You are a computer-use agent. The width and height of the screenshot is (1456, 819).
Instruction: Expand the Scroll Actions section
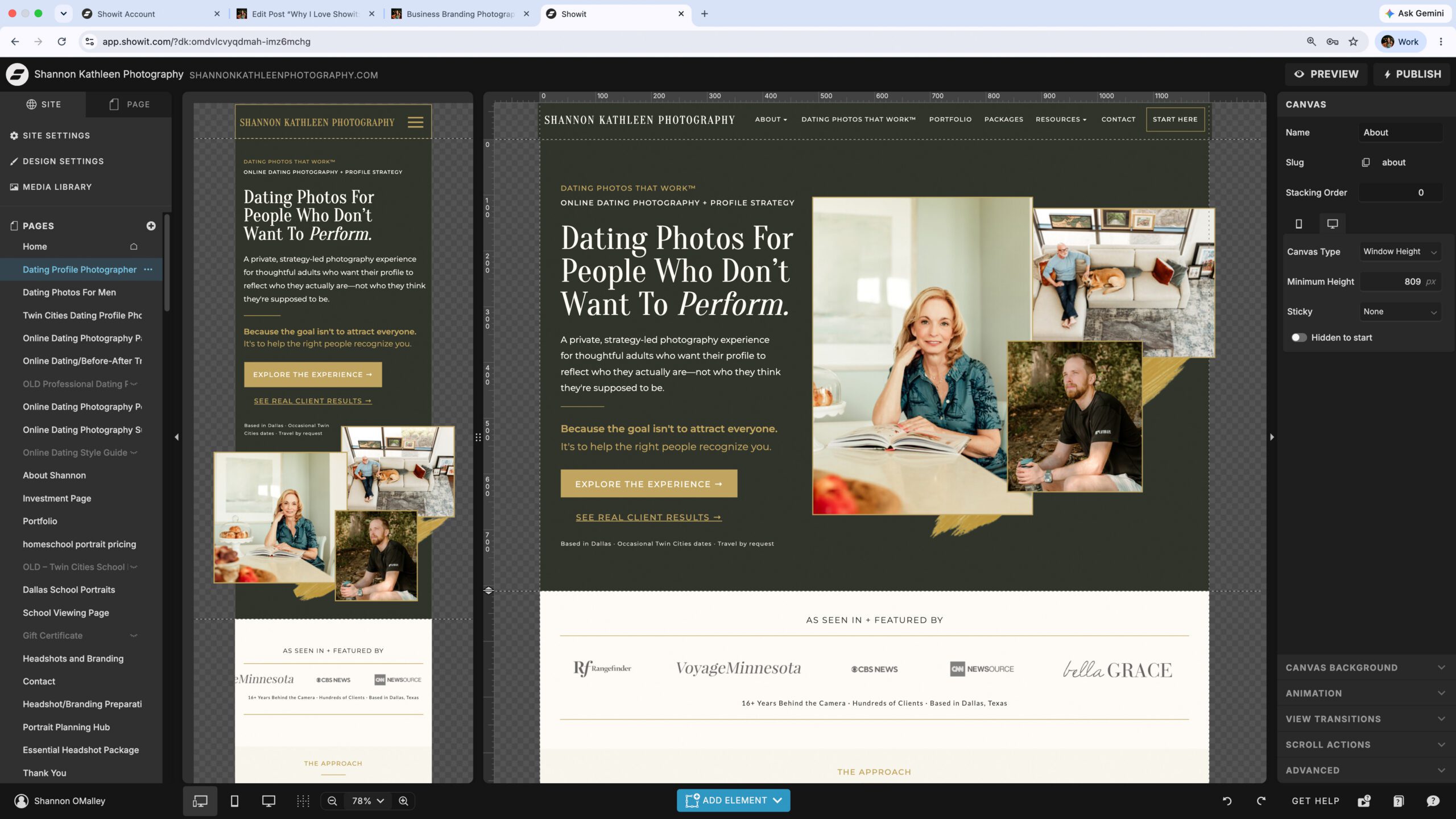1366,744
